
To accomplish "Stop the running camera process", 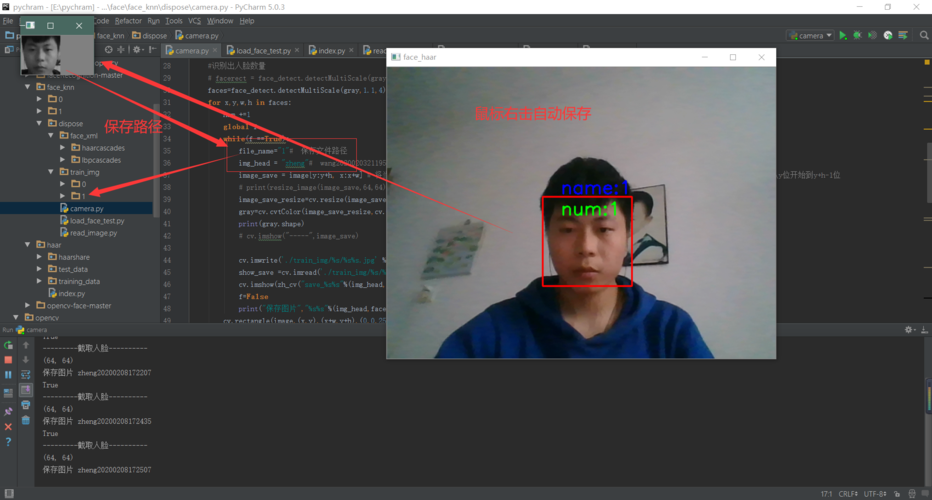I will pos(8,360).
